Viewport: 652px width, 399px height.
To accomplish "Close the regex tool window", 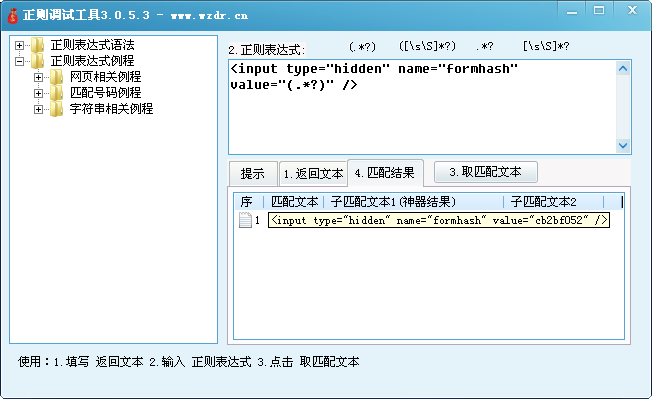I will pos(632,10).
